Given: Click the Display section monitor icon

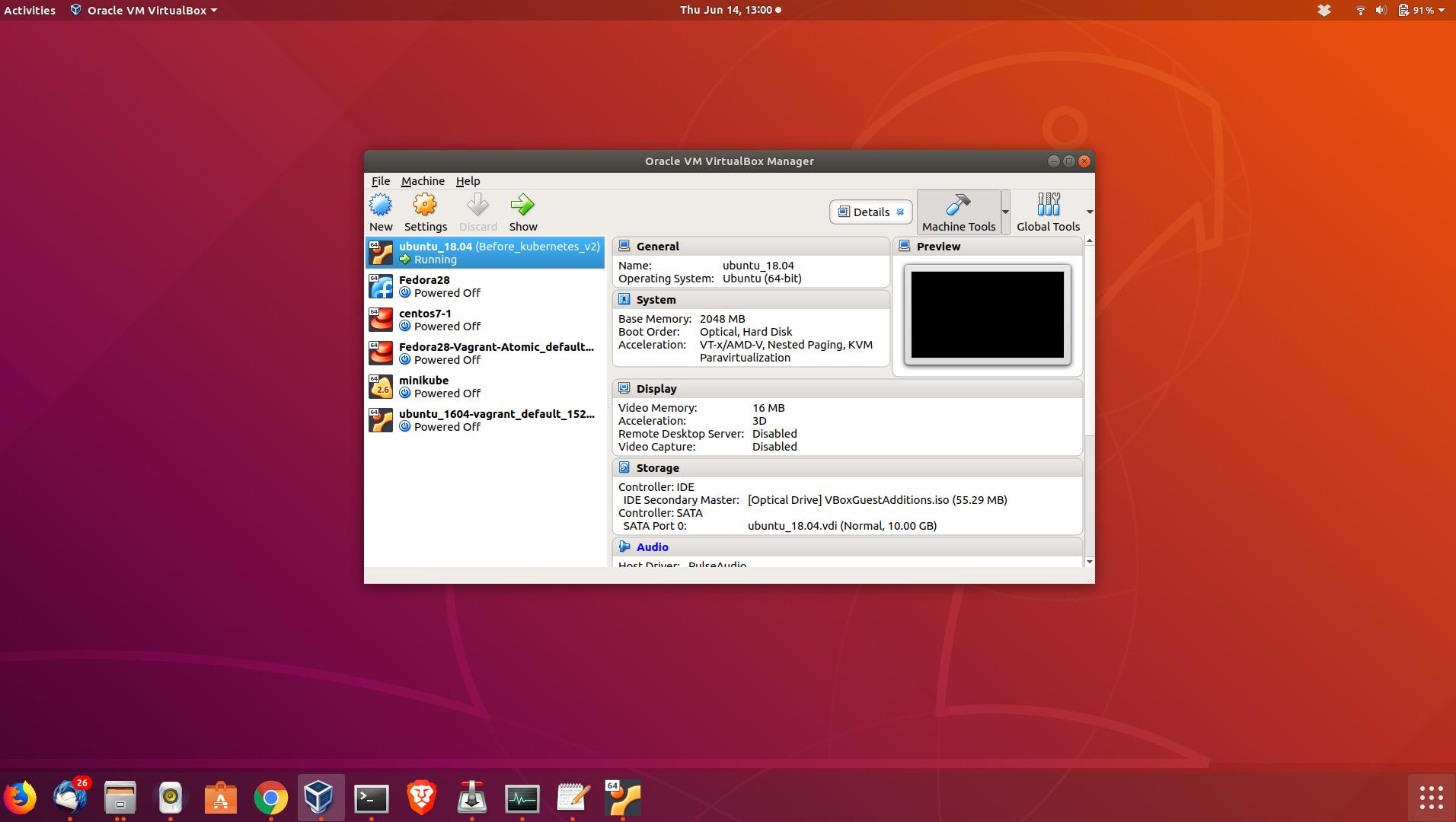Looking at the screenshot, I should click(624, 388).
